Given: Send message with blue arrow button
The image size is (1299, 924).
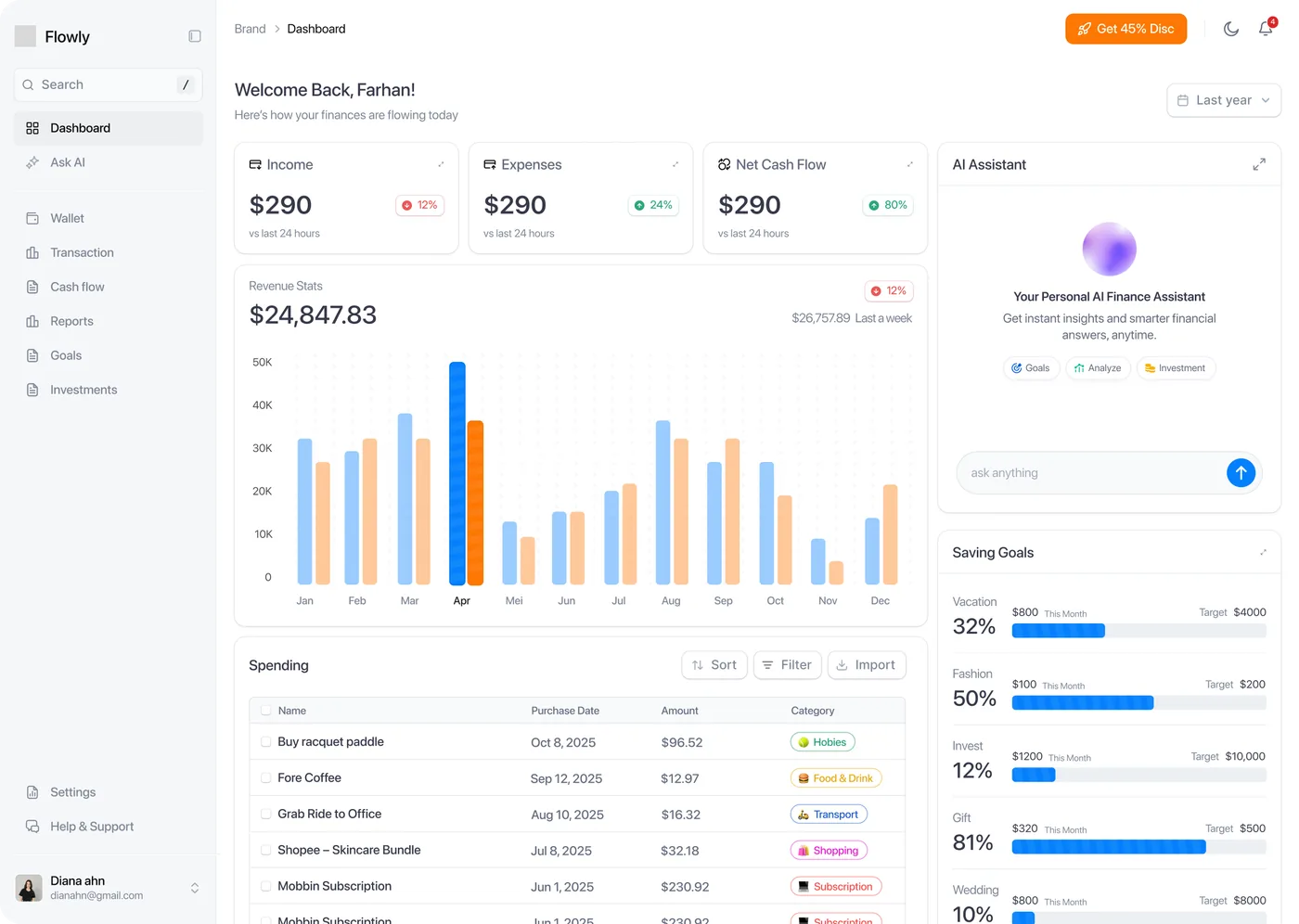Looking at the screenshot, I should tap(1241, 473).
